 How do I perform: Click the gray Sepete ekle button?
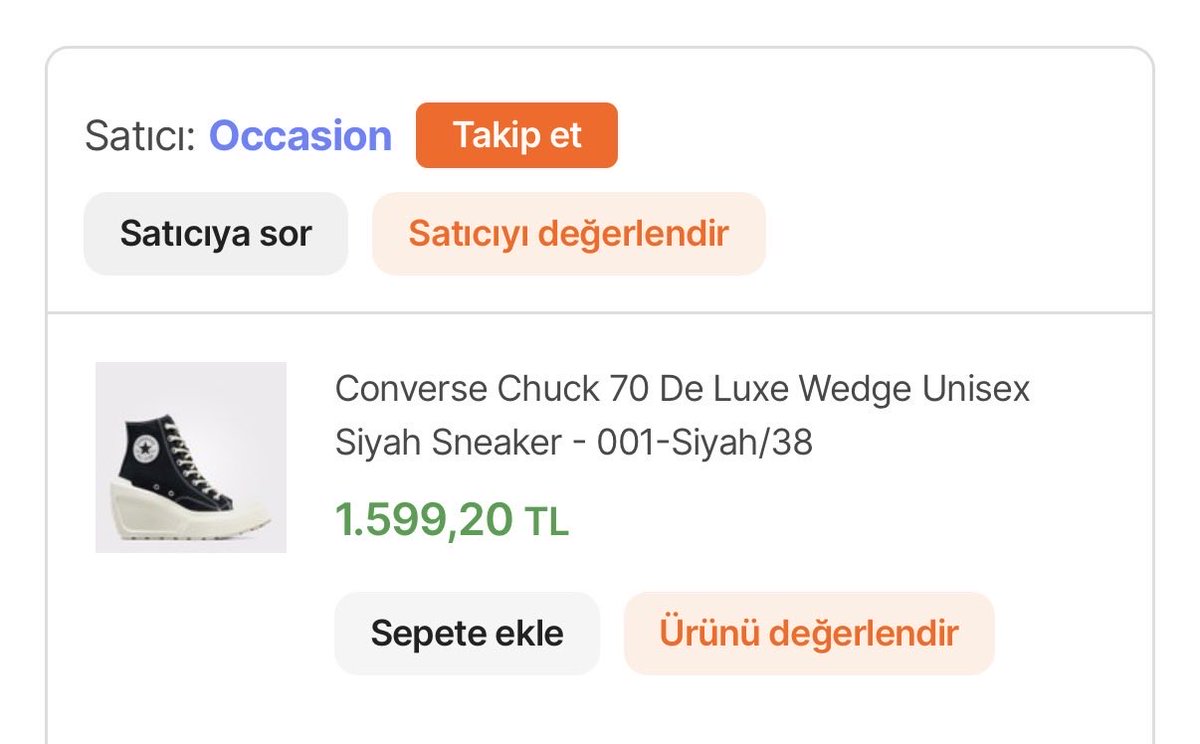pyautogui.click(x=467, y=633)
